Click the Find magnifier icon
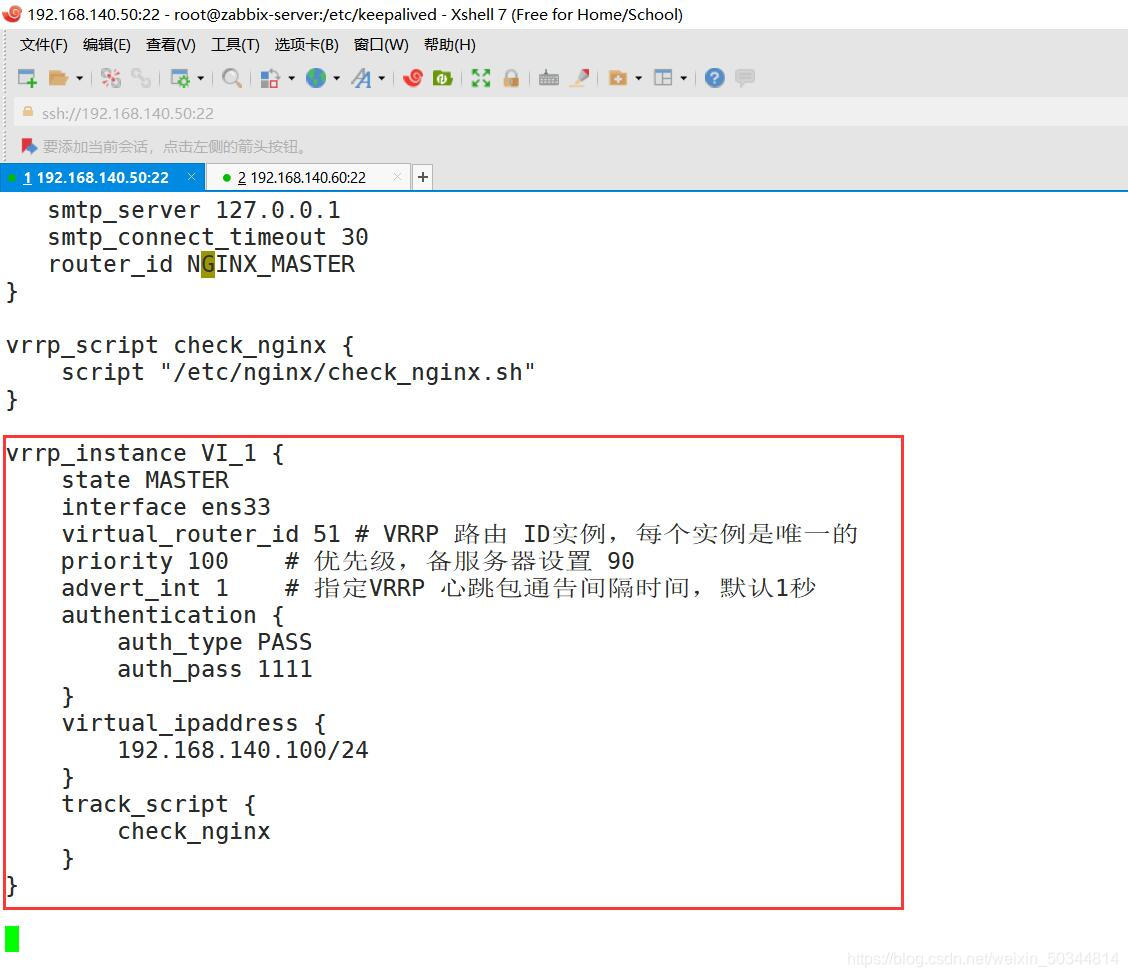Screen dimensions: 1128x977 pyautogui.click(x=232, y=78)
